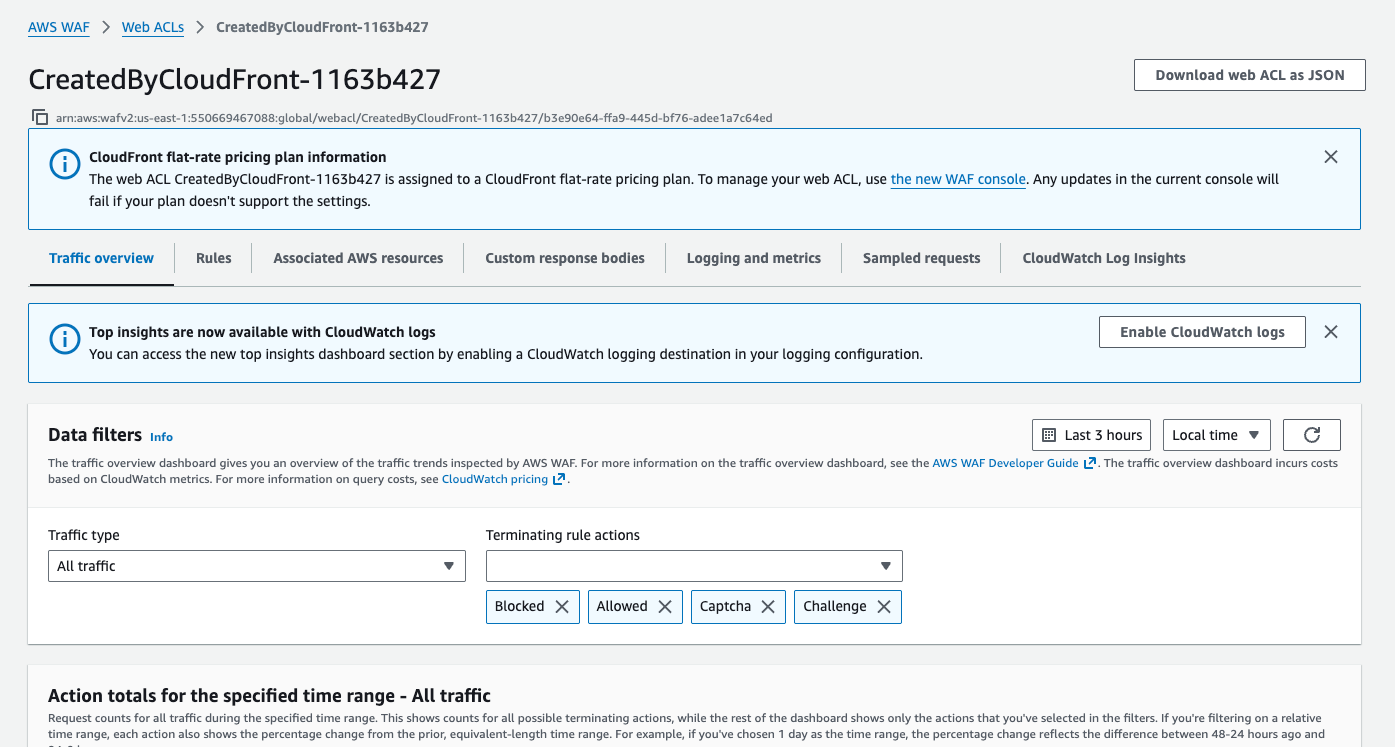Click the Action totals section heading
This screenshot has width=1395, height=747.
(x=270, y=695)
